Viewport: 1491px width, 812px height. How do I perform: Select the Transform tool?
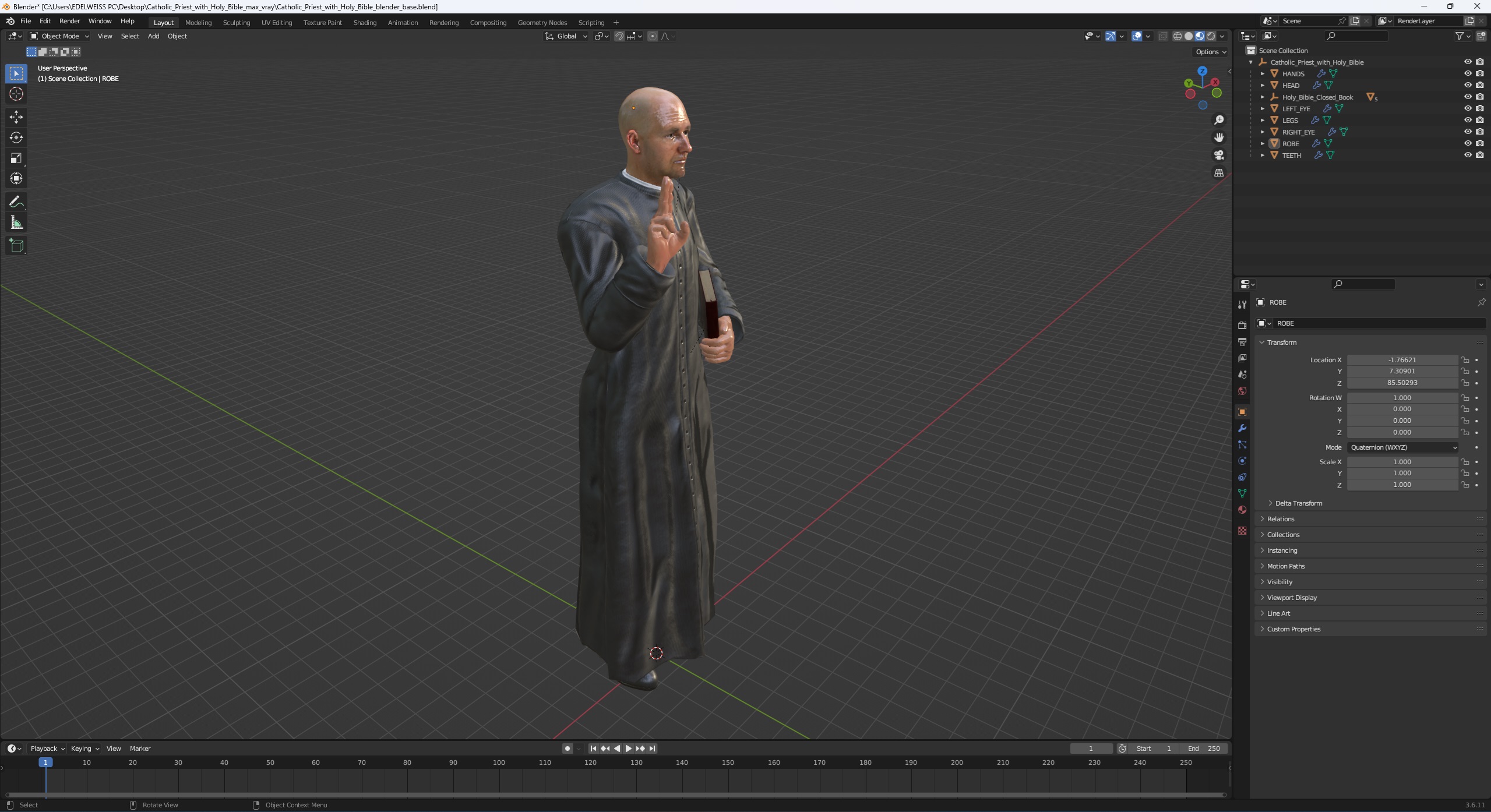pos(16,178)
